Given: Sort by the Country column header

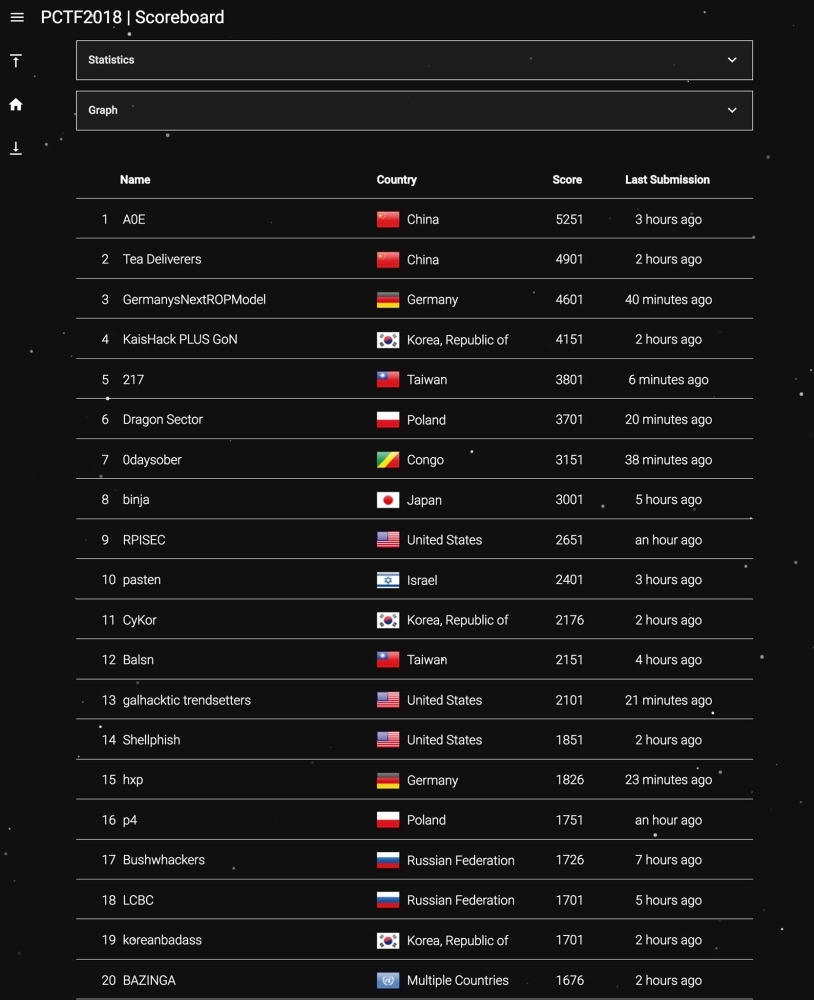Looking at the screenshot, I should 396,180.
